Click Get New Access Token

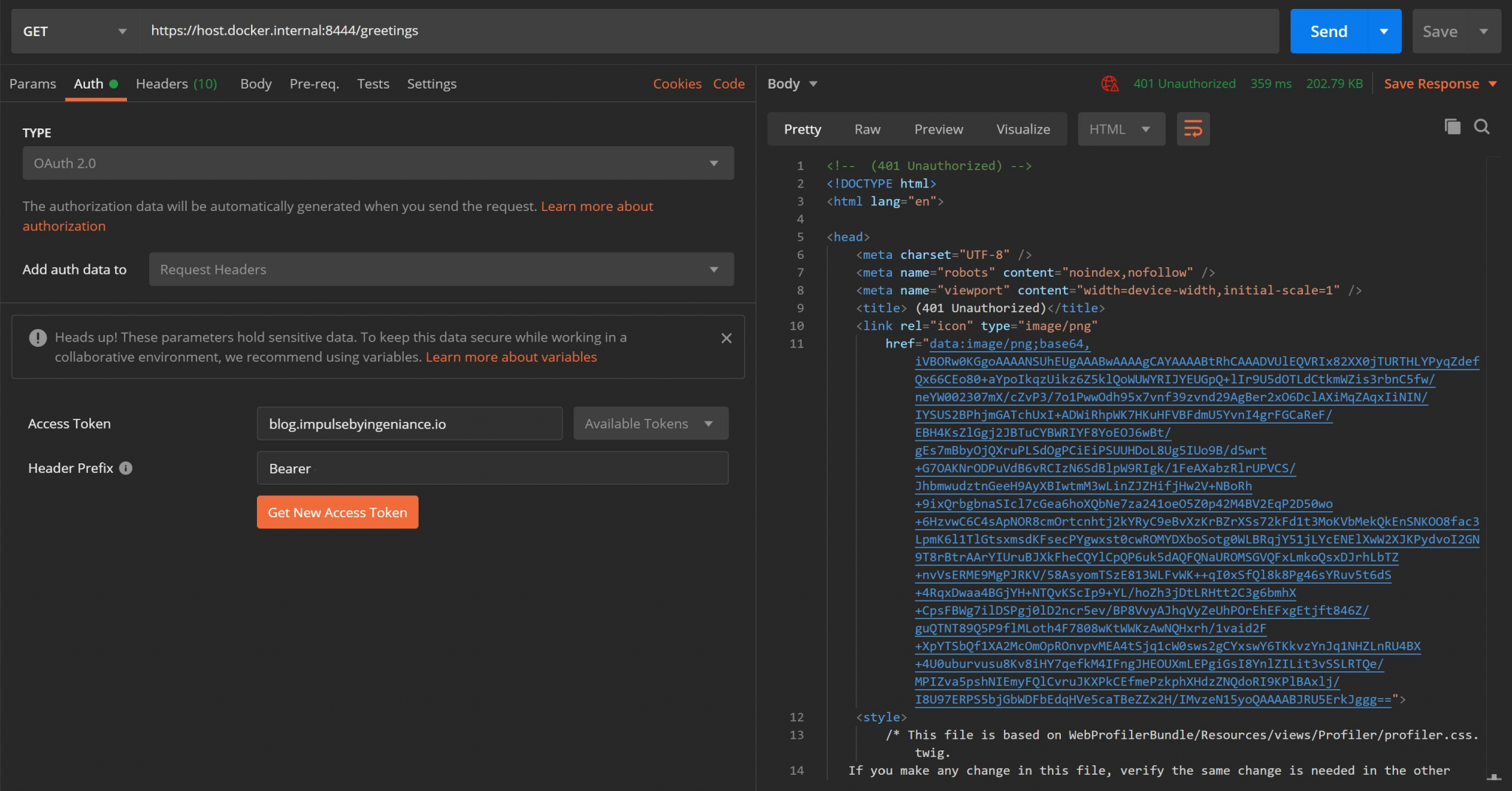coord(337,511)
